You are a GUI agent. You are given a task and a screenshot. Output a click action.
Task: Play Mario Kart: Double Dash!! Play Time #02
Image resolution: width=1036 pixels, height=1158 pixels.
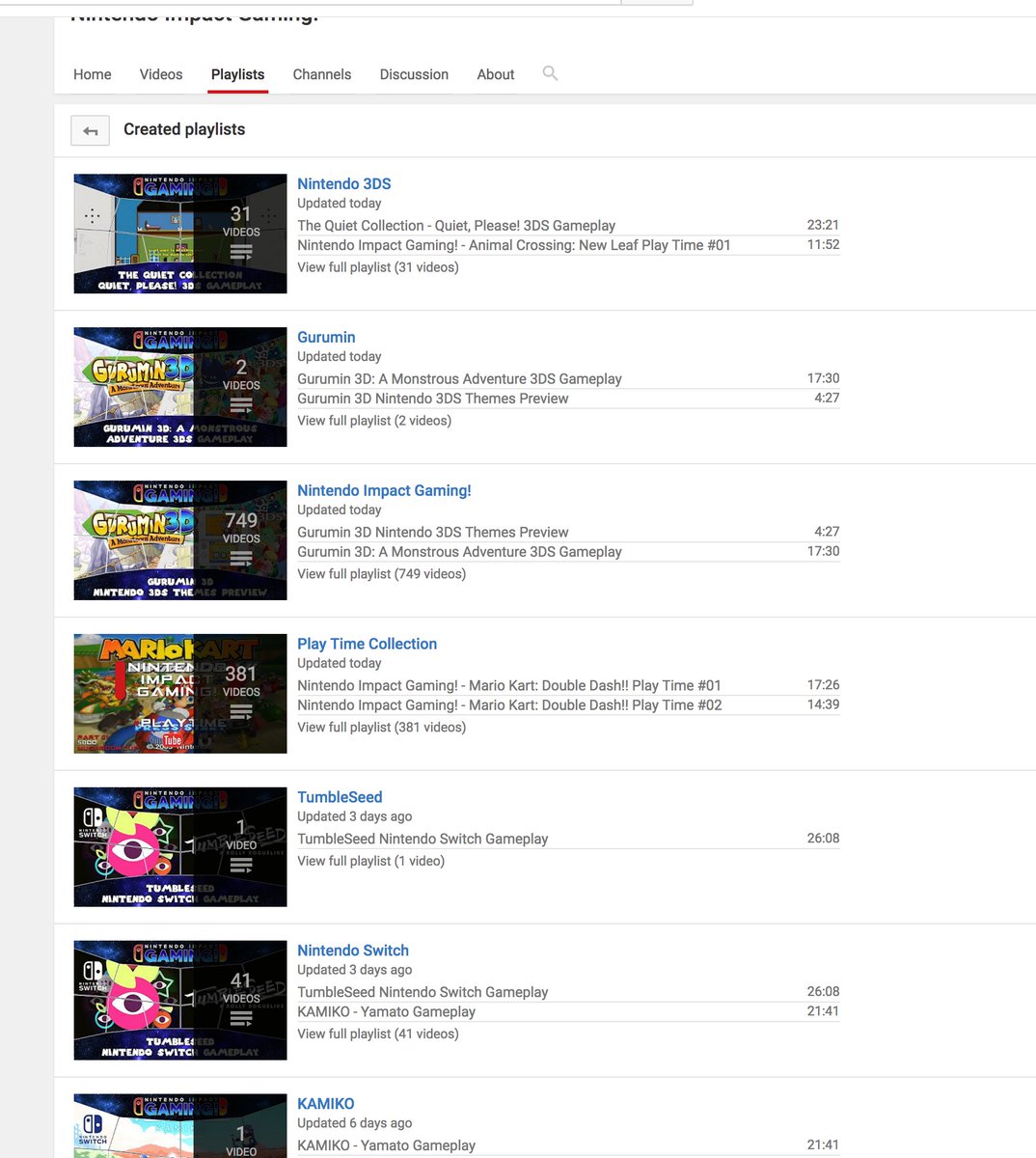point(509,705)
